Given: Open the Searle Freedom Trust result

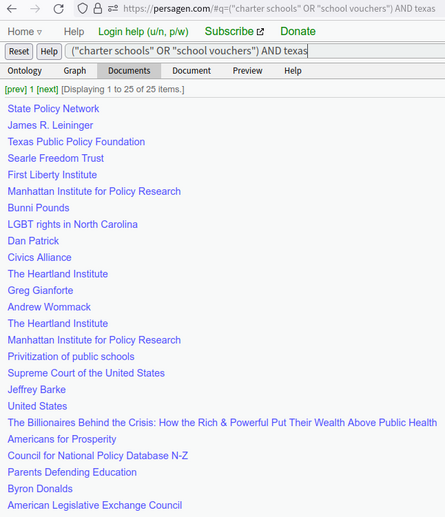Looking at the screenshot, I should (x=56, y=158).
